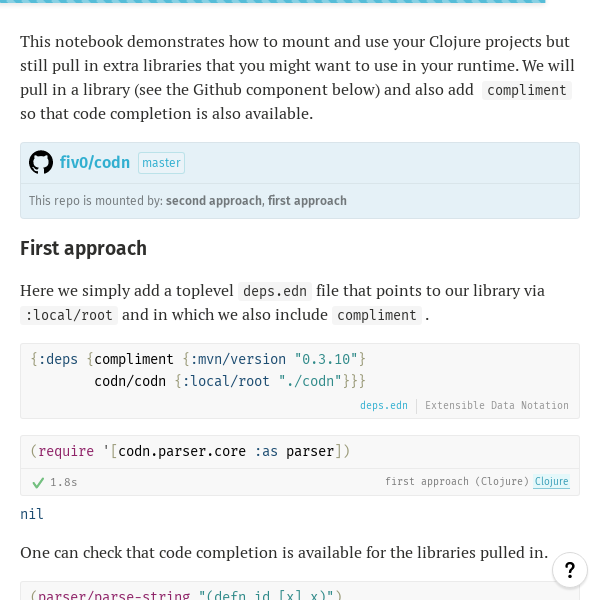Click the ':local/root' inline code snippet
600x600 pixels.
pyautogui.click(x=69, y=315)
